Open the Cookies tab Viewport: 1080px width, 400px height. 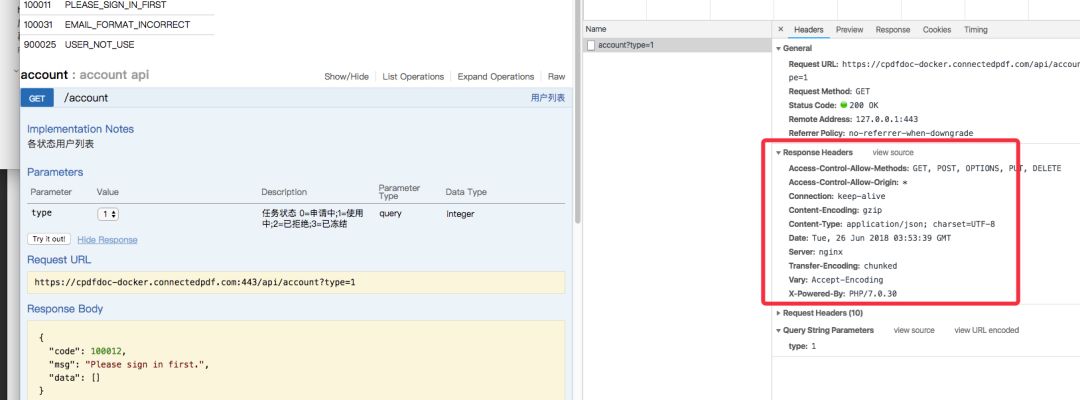click(x=937, y=30)
